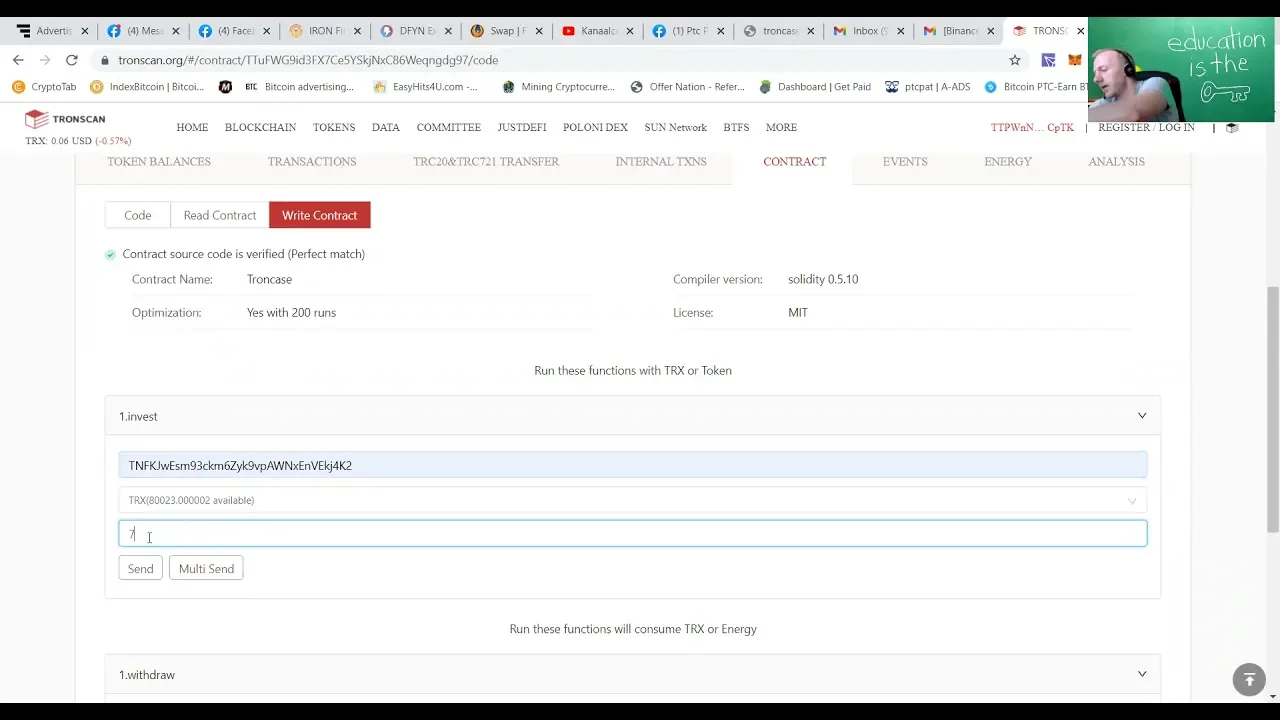The image size is (1280, 720).
Task: Open the CryptoTab bookmark
Action: (x=44, y=87)
